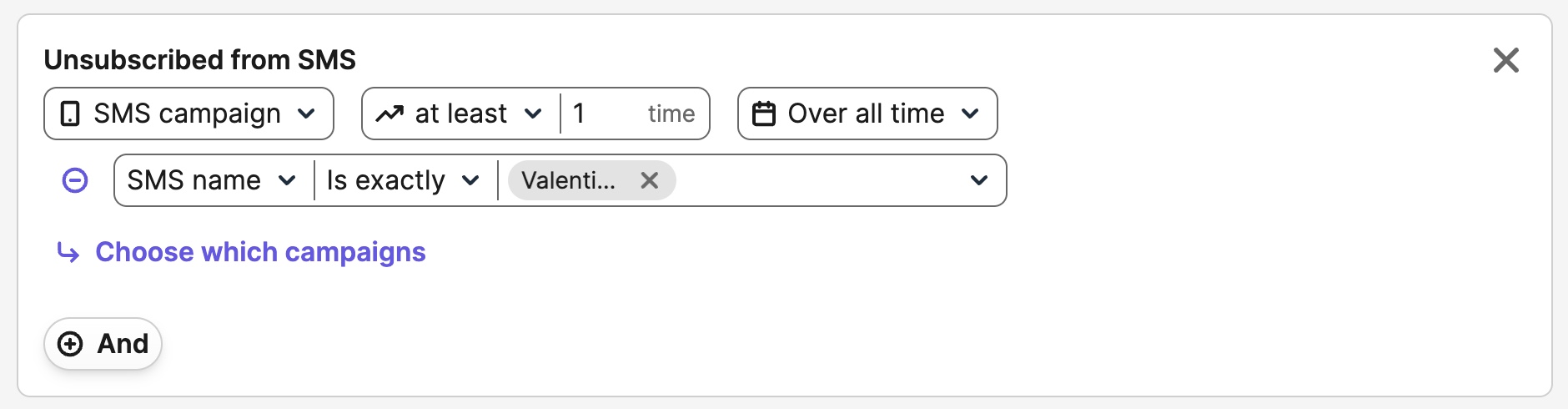Close the Unsubscribed from SMS condition
Screen dimensions: 1568x409
1505,60
